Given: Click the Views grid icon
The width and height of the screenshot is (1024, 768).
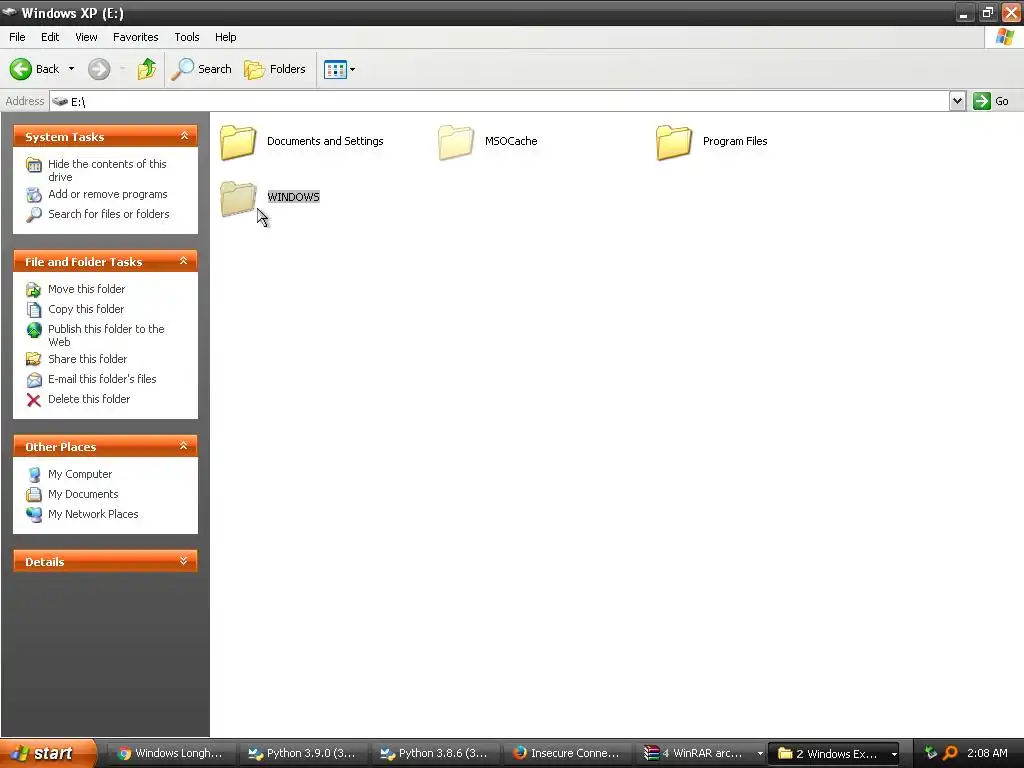Looking at the screenshot, I should click(x=335, y=69).
